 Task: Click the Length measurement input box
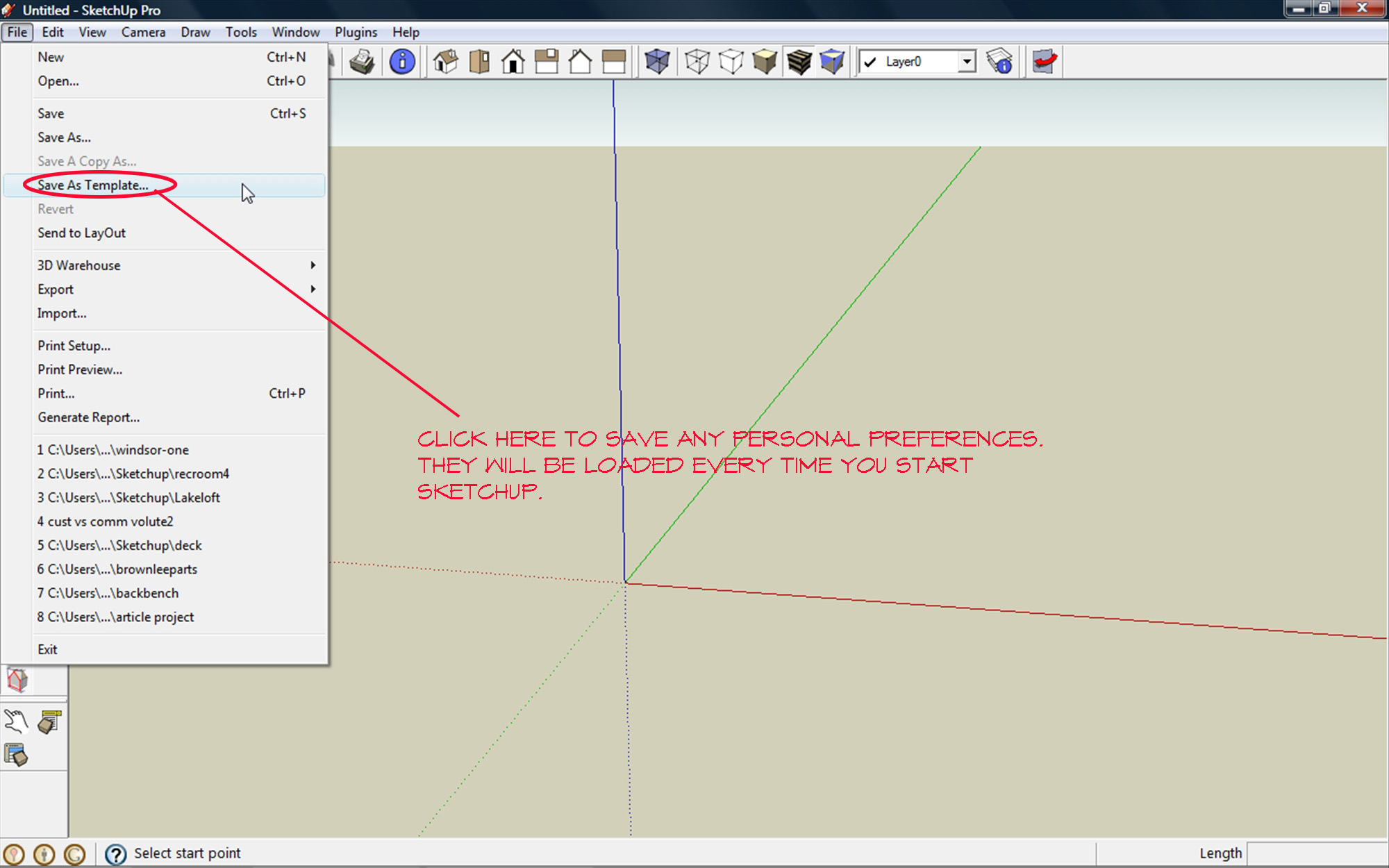(x=1316, y=853)
